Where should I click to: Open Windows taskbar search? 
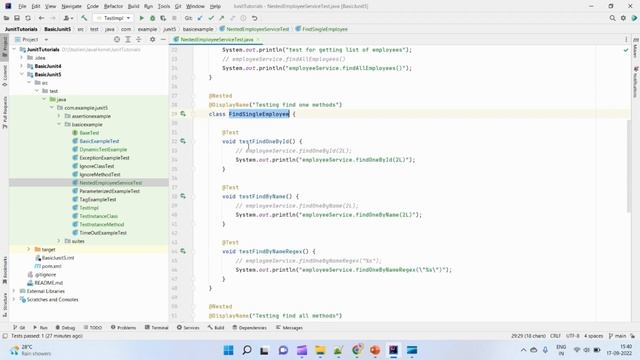247,350
